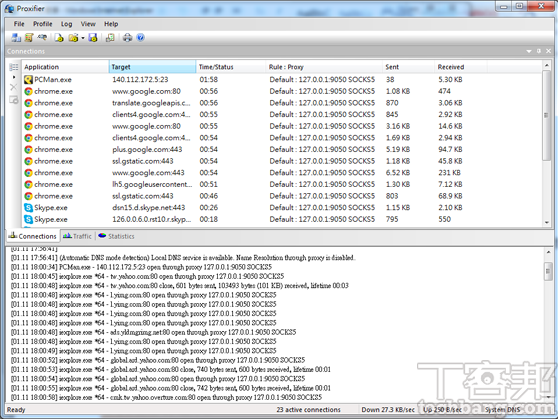Open the Profile menu
558x419 pixels.
point(43,24)
